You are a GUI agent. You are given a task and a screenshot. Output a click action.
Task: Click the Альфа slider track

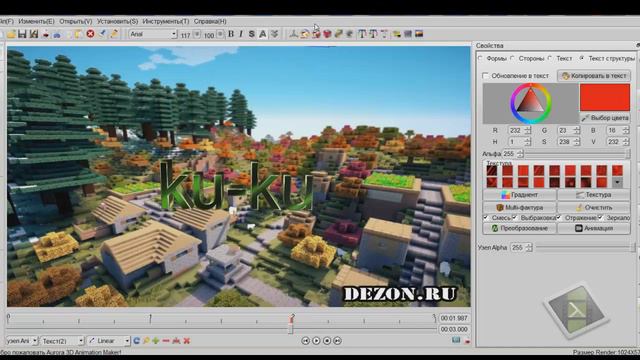point(577,154)
